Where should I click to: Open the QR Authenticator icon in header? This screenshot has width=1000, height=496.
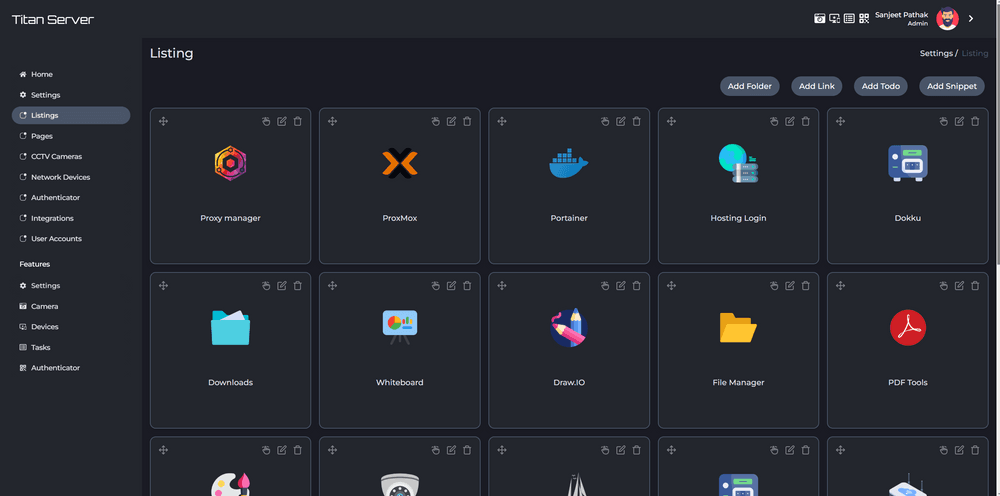pos(864,18)
